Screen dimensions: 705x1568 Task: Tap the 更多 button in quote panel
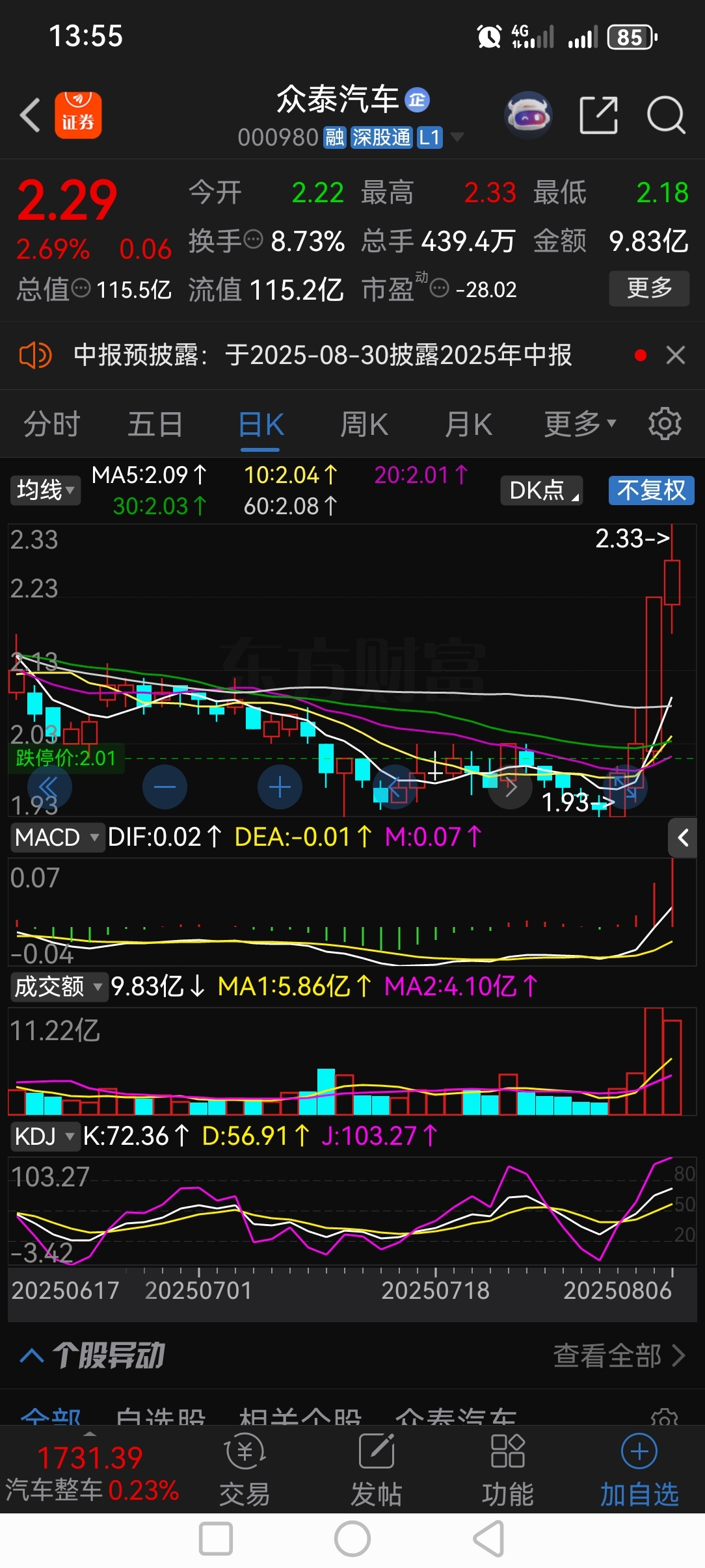(649, 288)
